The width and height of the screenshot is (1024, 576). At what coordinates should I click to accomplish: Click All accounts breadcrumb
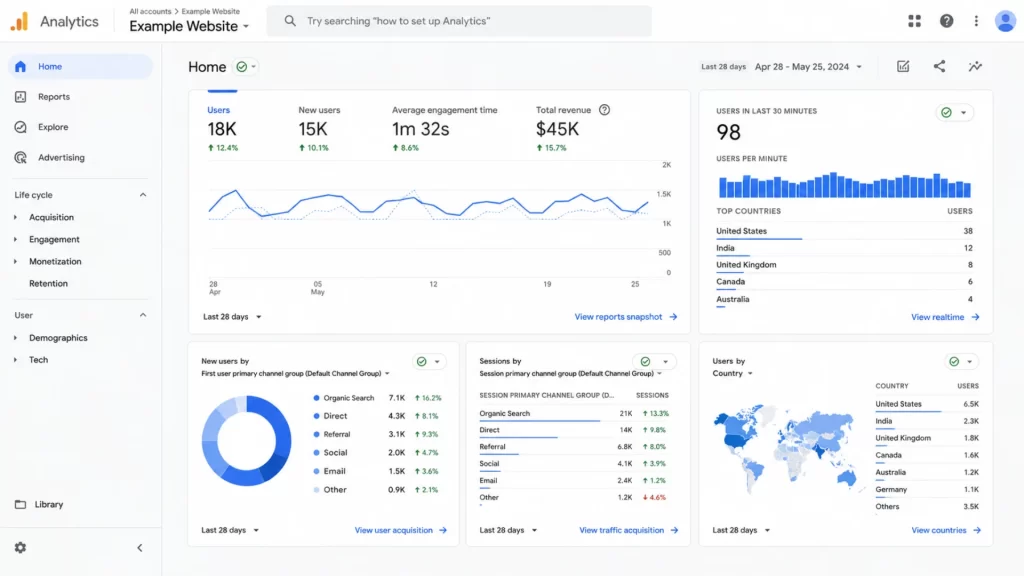[x=150, y=11]
